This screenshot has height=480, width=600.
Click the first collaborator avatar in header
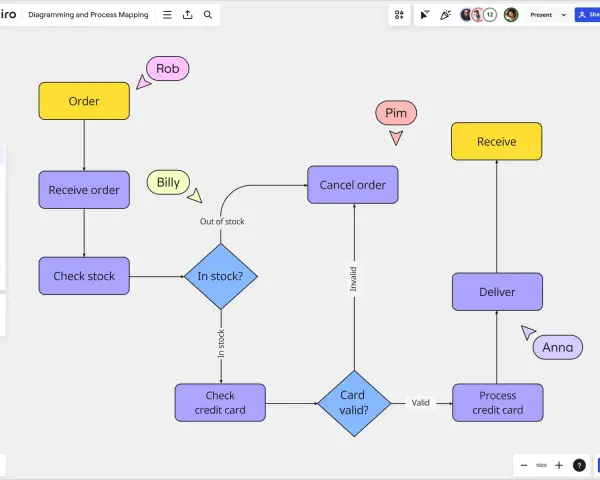click(x=466, y=15)
